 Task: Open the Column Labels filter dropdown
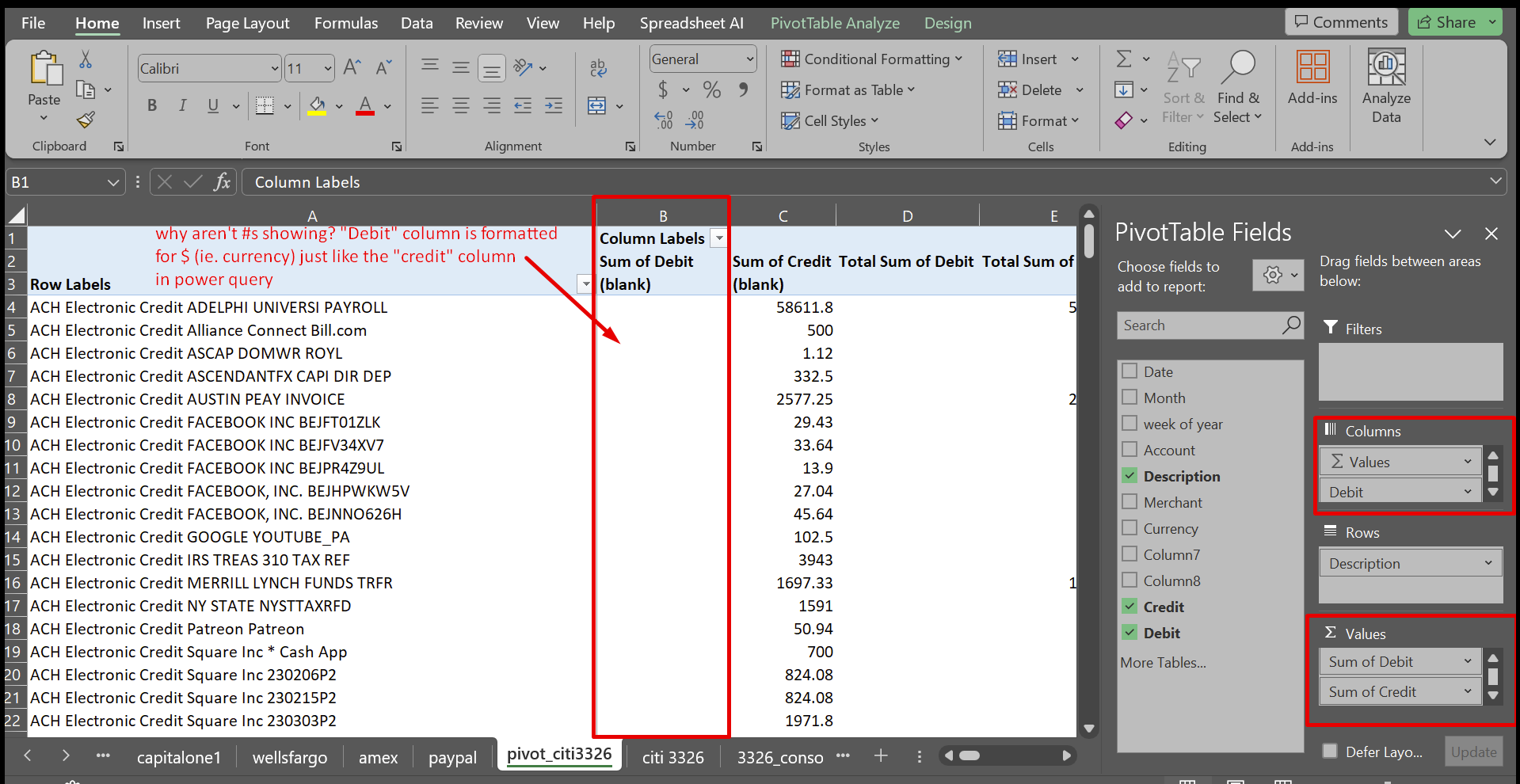[719, 238]
